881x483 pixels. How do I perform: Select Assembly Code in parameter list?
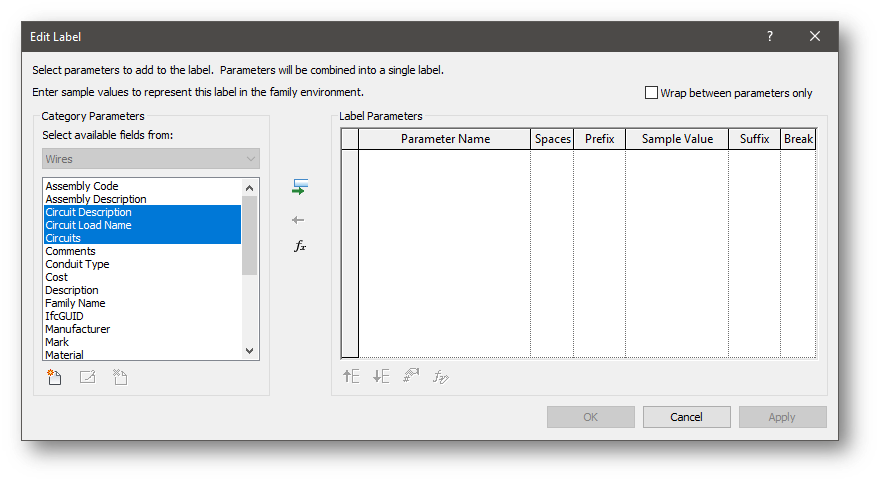pos(82,186)
